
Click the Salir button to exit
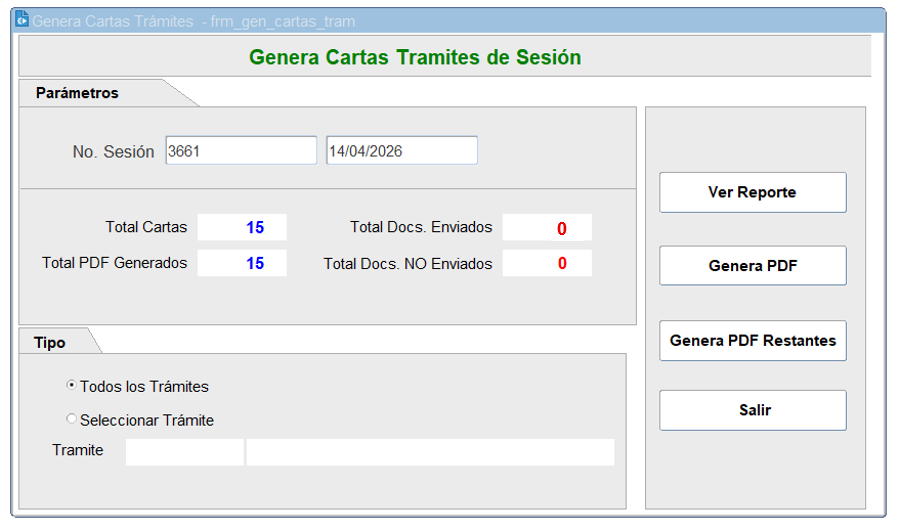(x=752, y=410)
